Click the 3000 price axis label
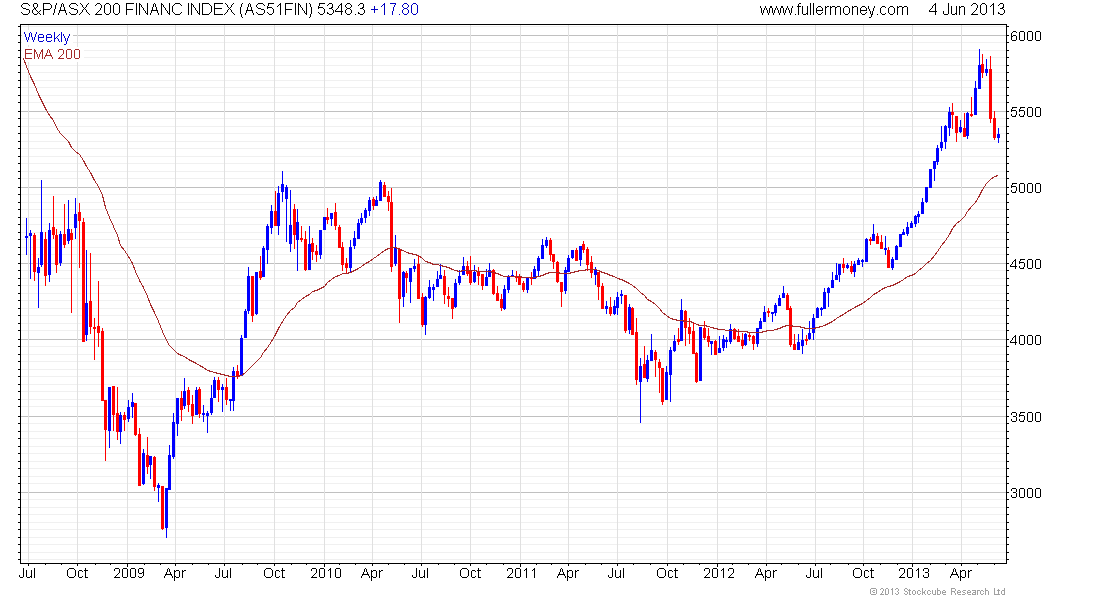Screen dimensions: 1100x600 tap(1026, 493)
